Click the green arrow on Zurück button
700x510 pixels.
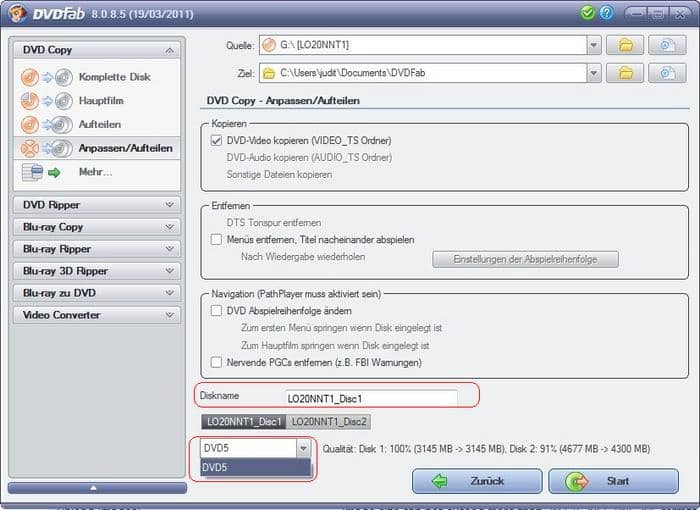coord(440,481)
